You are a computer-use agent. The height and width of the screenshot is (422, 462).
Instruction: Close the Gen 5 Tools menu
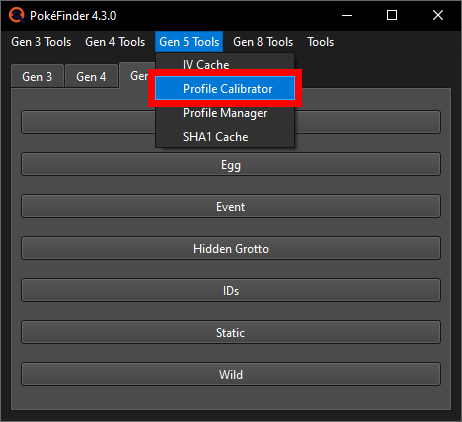pyautogui.click(x=189, y=42)
